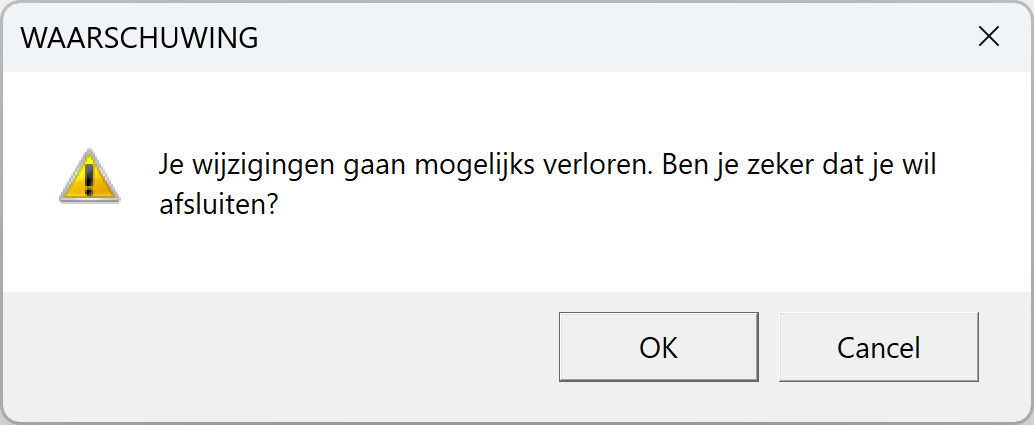1034x425 pixels.
Task: Accept losing changes with the OK button
Action: coord(658,347)
